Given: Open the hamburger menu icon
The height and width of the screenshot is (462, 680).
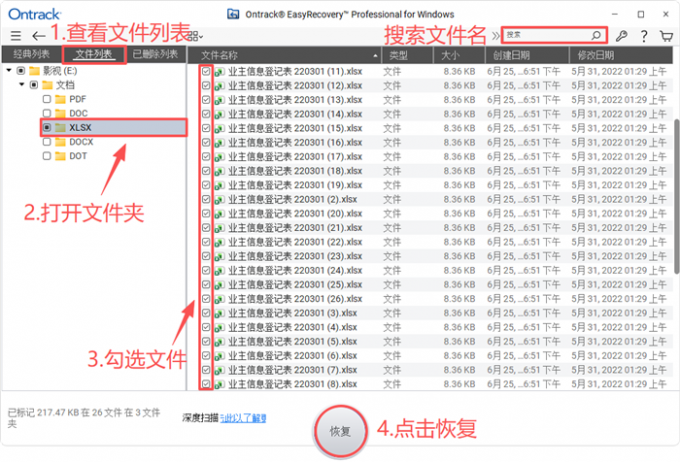Looking at the screenshot, I should click(16, 36).
